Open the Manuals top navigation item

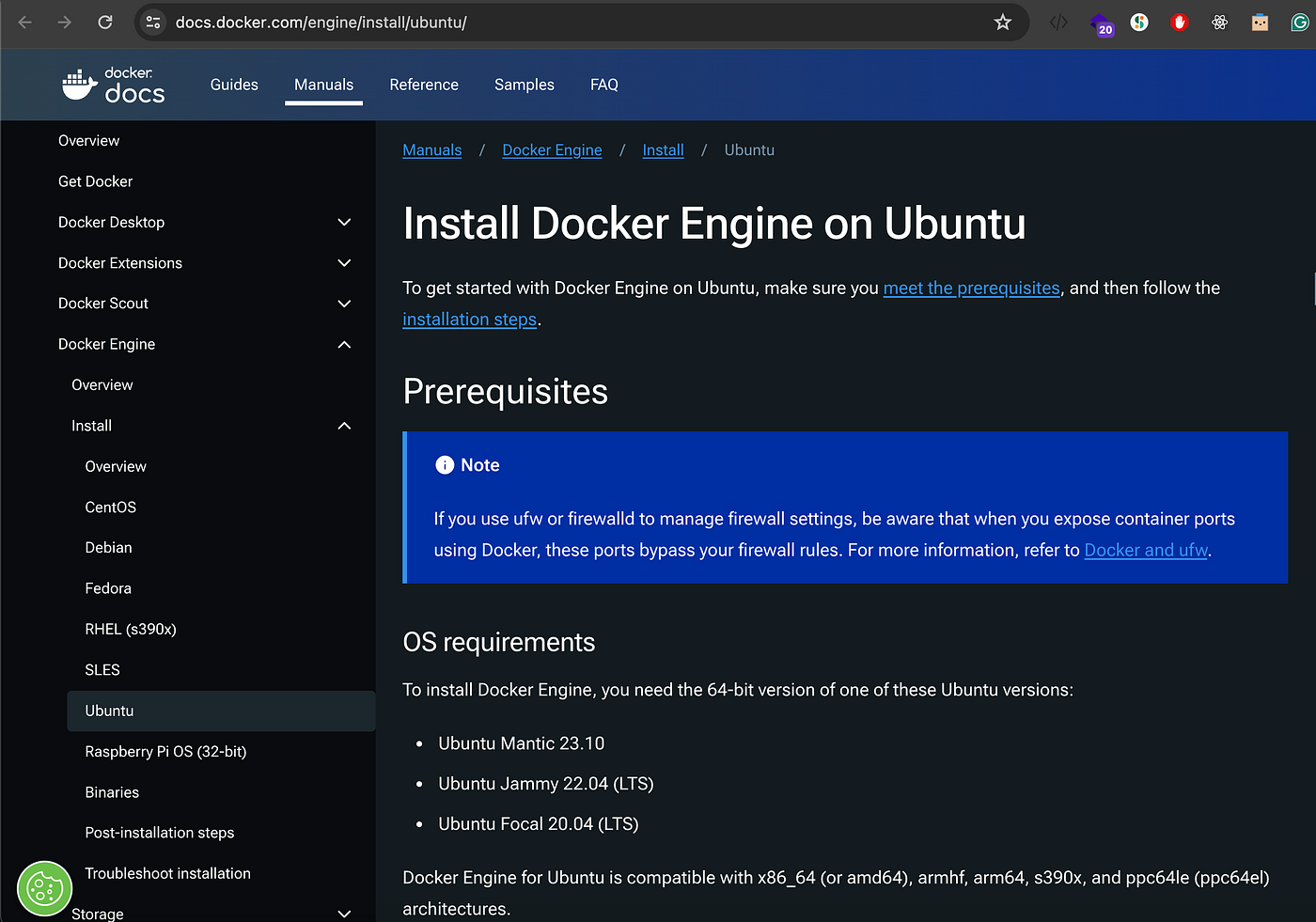click(323, 85)
